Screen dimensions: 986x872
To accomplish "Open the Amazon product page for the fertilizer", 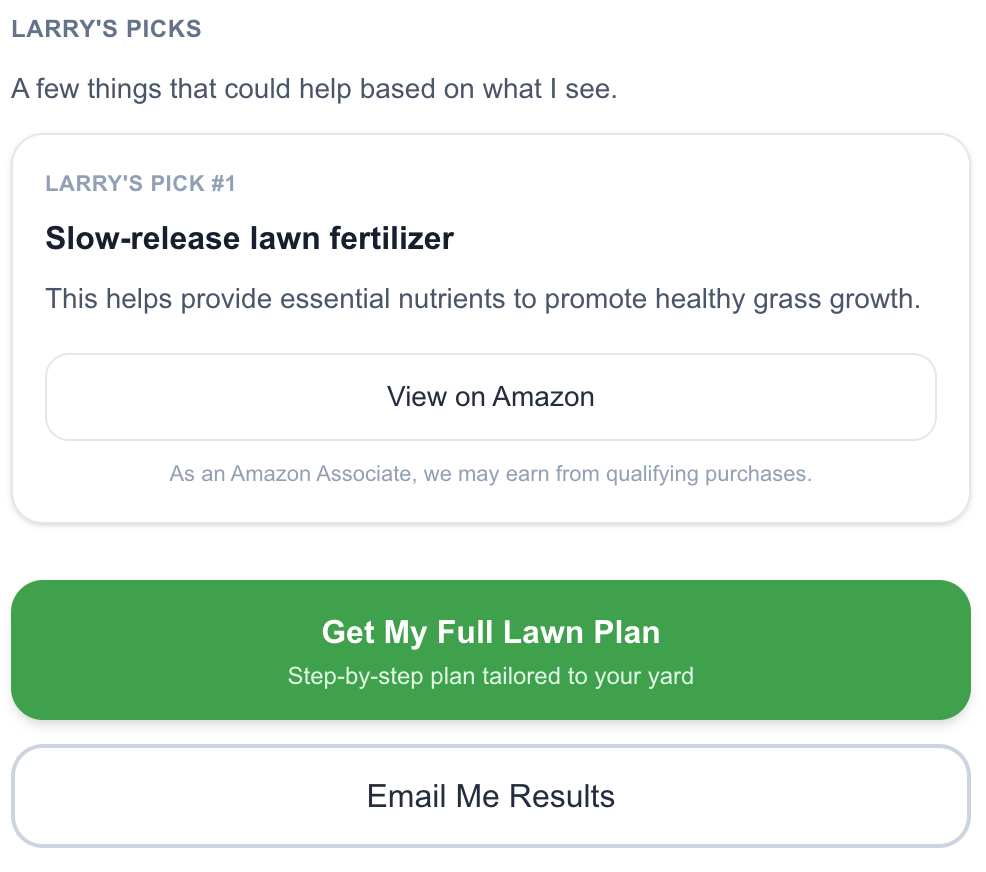I will pos(490,396).
